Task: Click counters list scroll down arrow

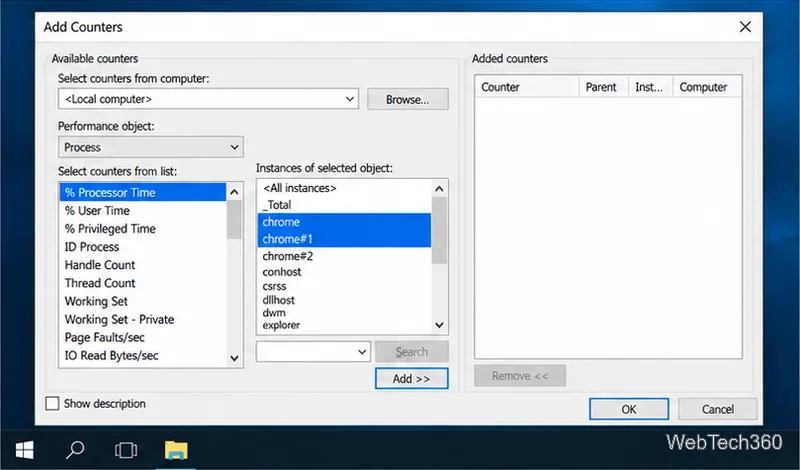Action: pos(234,358)
